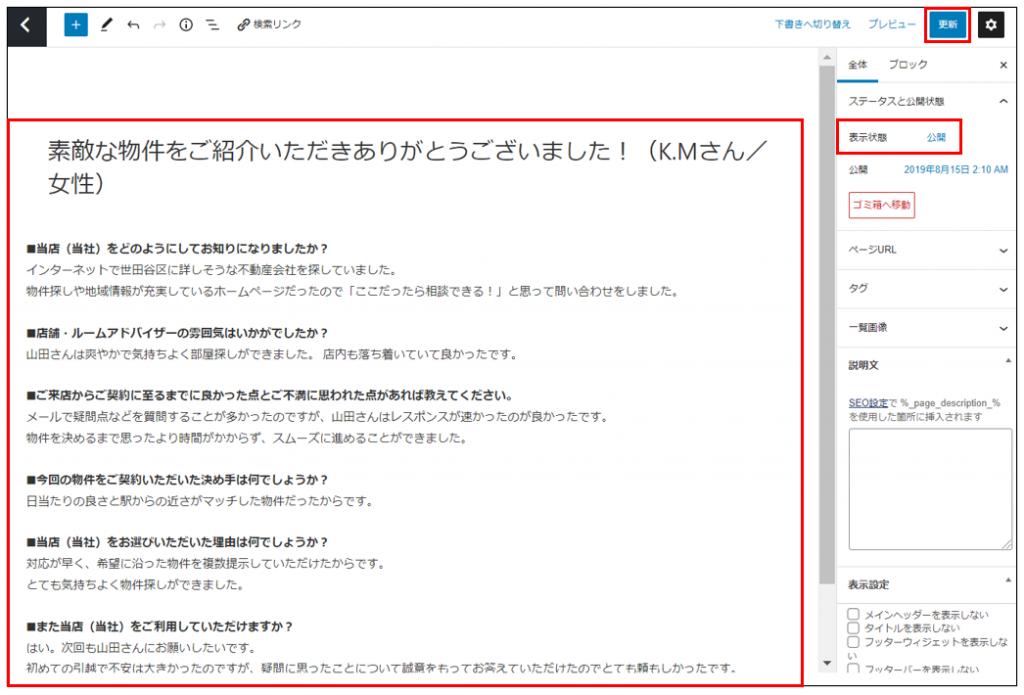This screenshot has width=1024, height=695.
Task: Expand the ページURL section
Action: [x=925, y=250]
